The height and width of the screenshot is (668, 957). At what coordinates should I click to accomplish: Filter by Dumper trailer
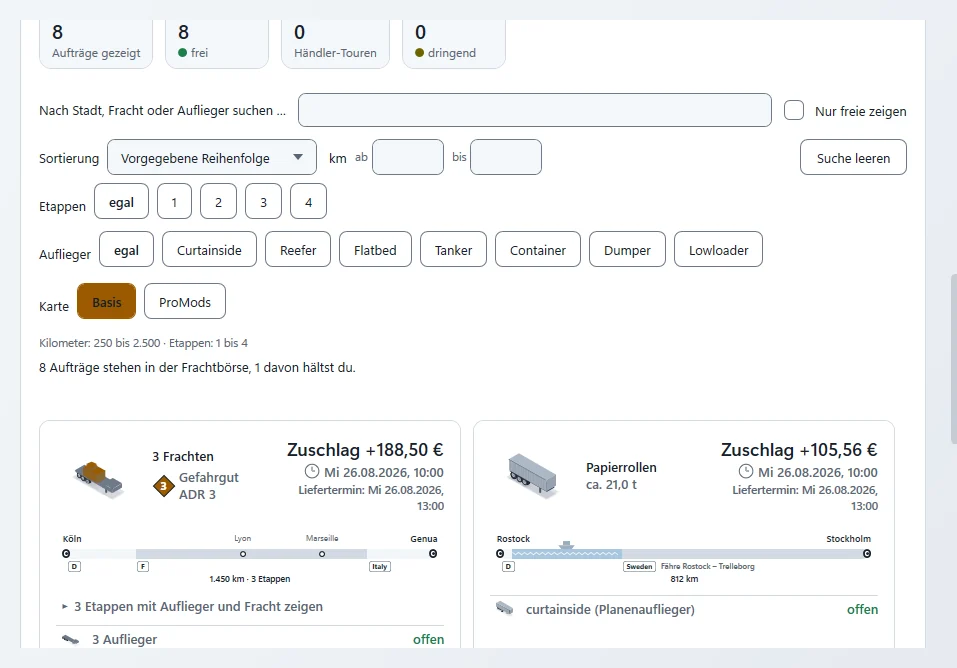(x=627, y=249)
